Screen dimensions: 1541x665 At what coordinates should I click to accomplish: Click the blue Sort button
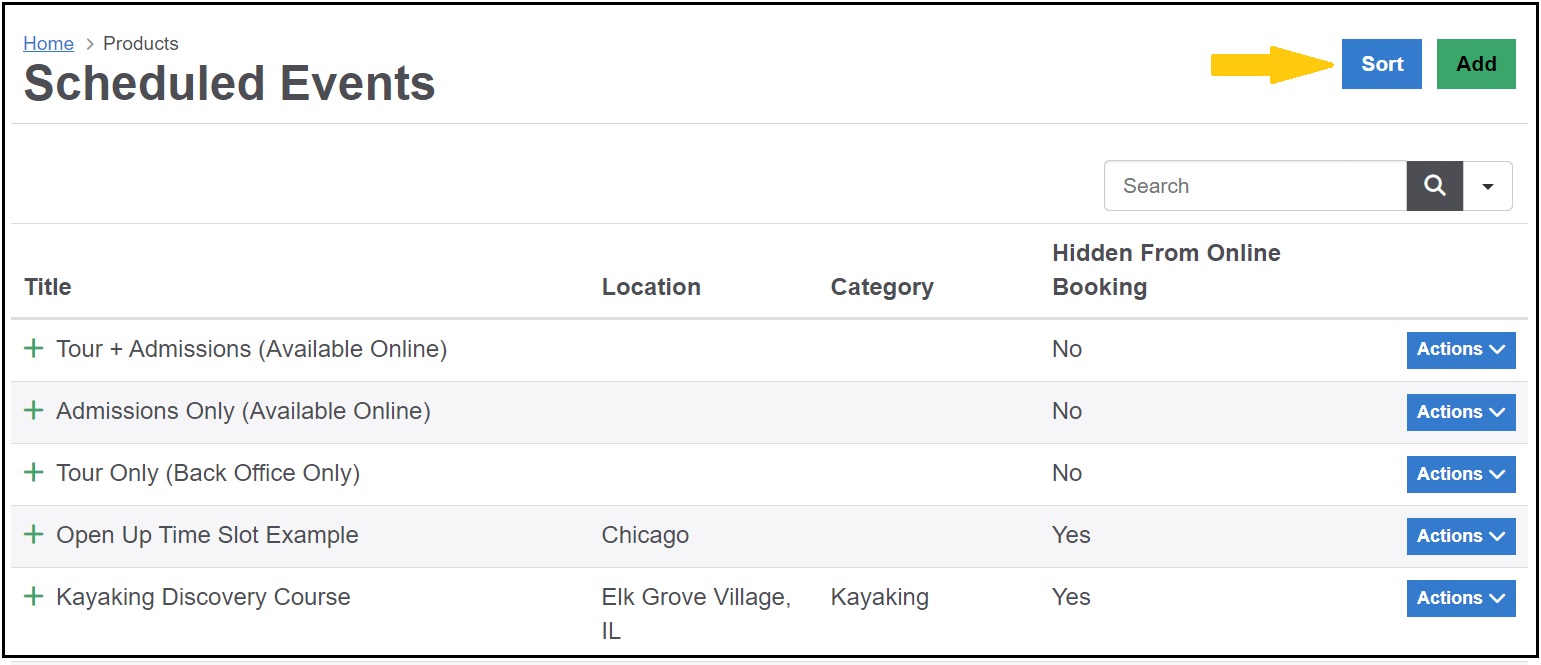pos(1382,64)
